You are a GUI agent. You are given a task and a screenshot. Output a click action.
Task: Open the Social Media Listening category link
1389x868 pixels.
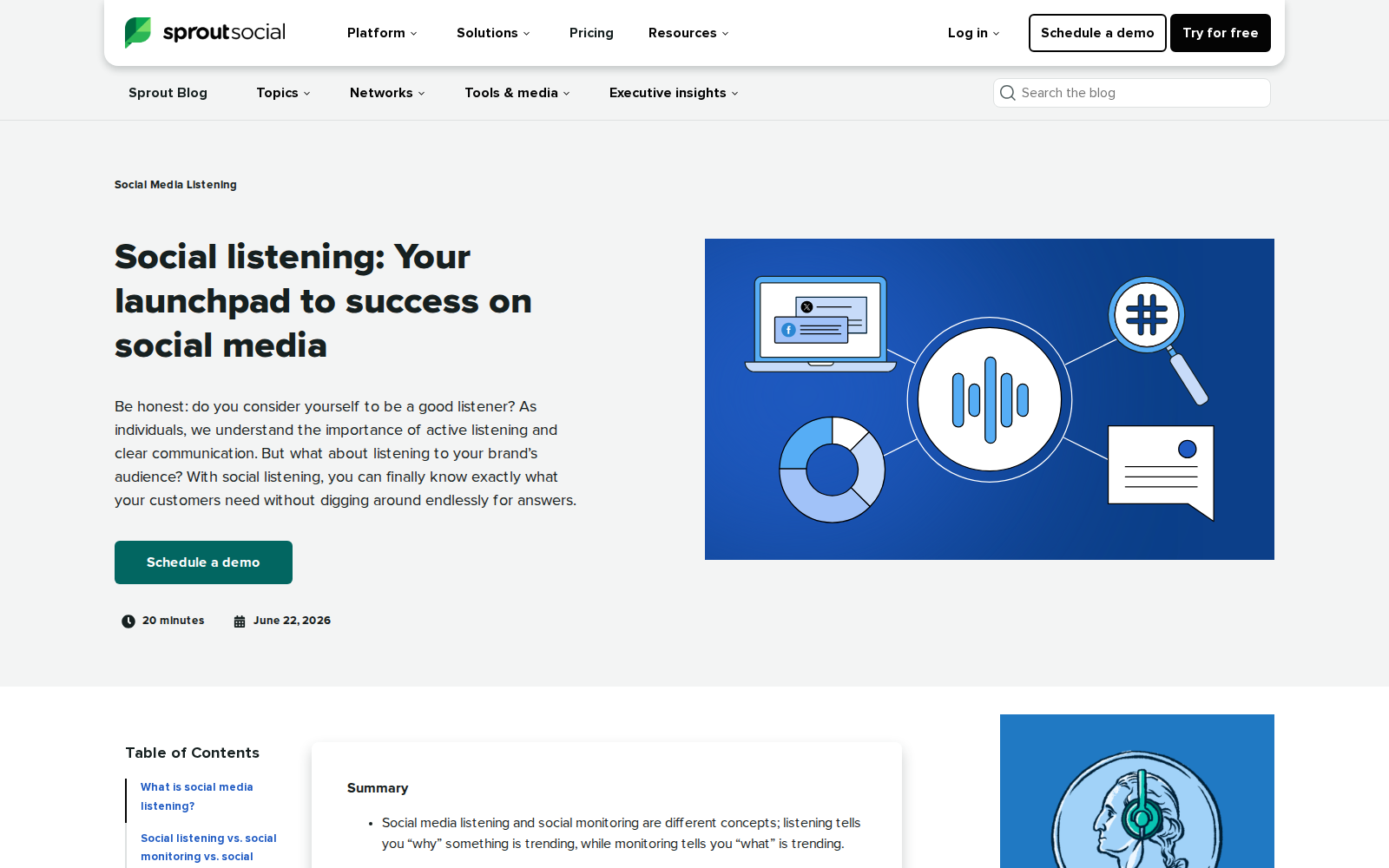(x=175, y=185)
